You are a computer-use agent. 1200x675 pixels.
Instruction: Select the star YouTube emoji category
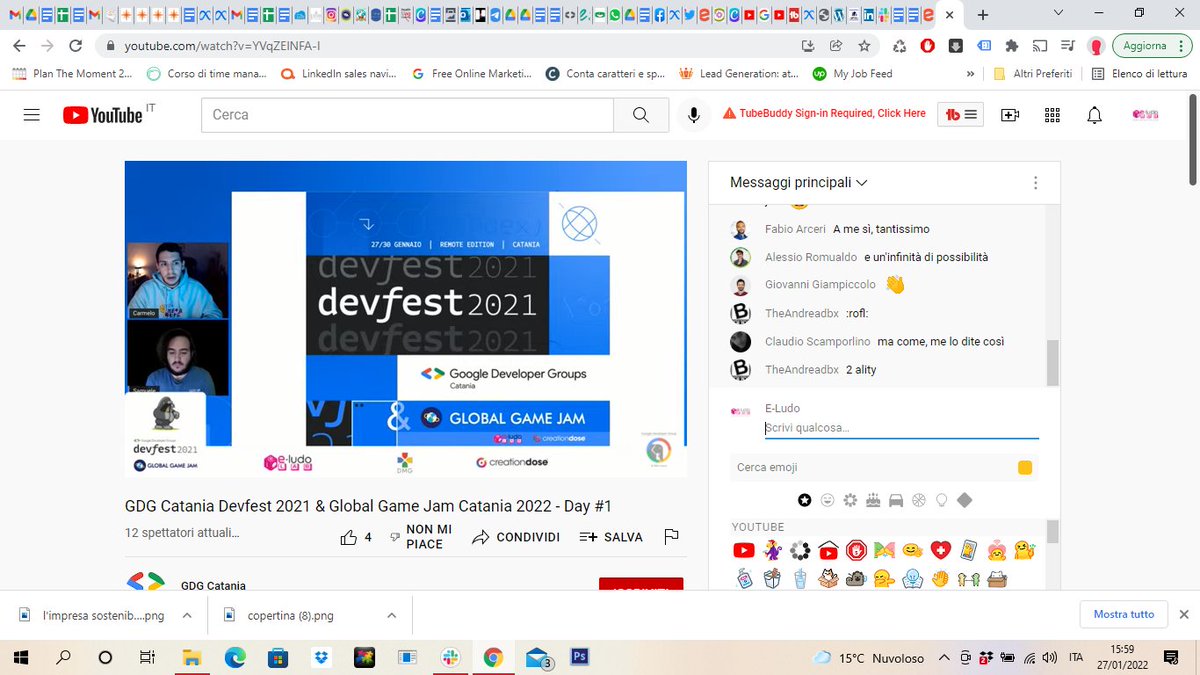pos(804,500)
